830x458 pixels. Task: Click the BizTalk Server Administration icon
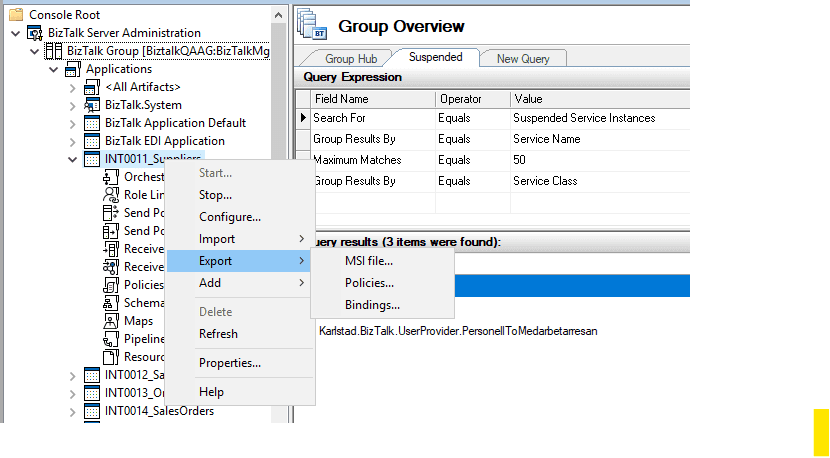tap(35, 33)
